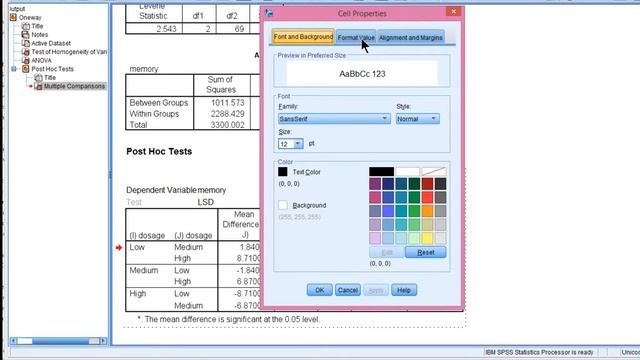
Task: Click the mean difference significance footnote
Action: [x=229, y=319]
